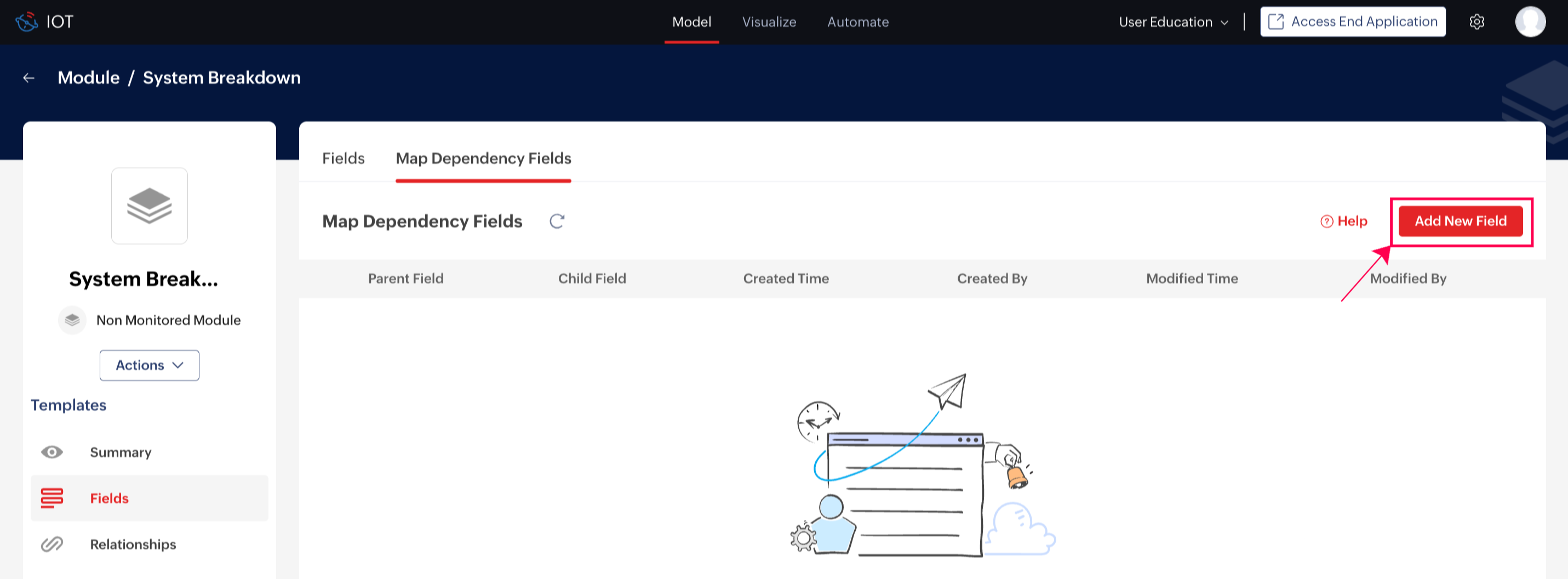Click the Relationships link icon
Screen dimensions: 1568x579
[x=51, y=544]
